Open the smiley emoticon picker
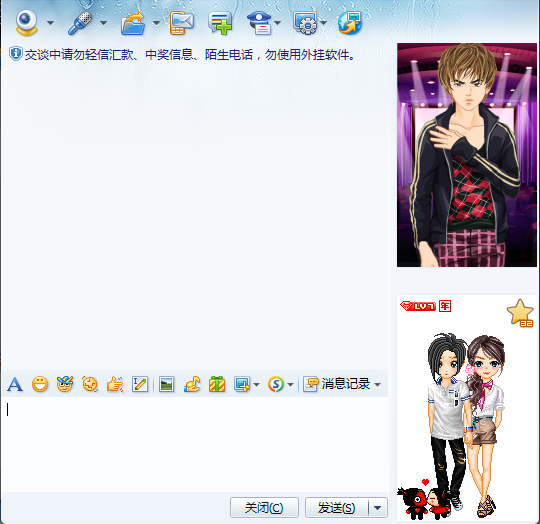Image resolution: width=540 pixels, height=524 pixels. [40, 384]
